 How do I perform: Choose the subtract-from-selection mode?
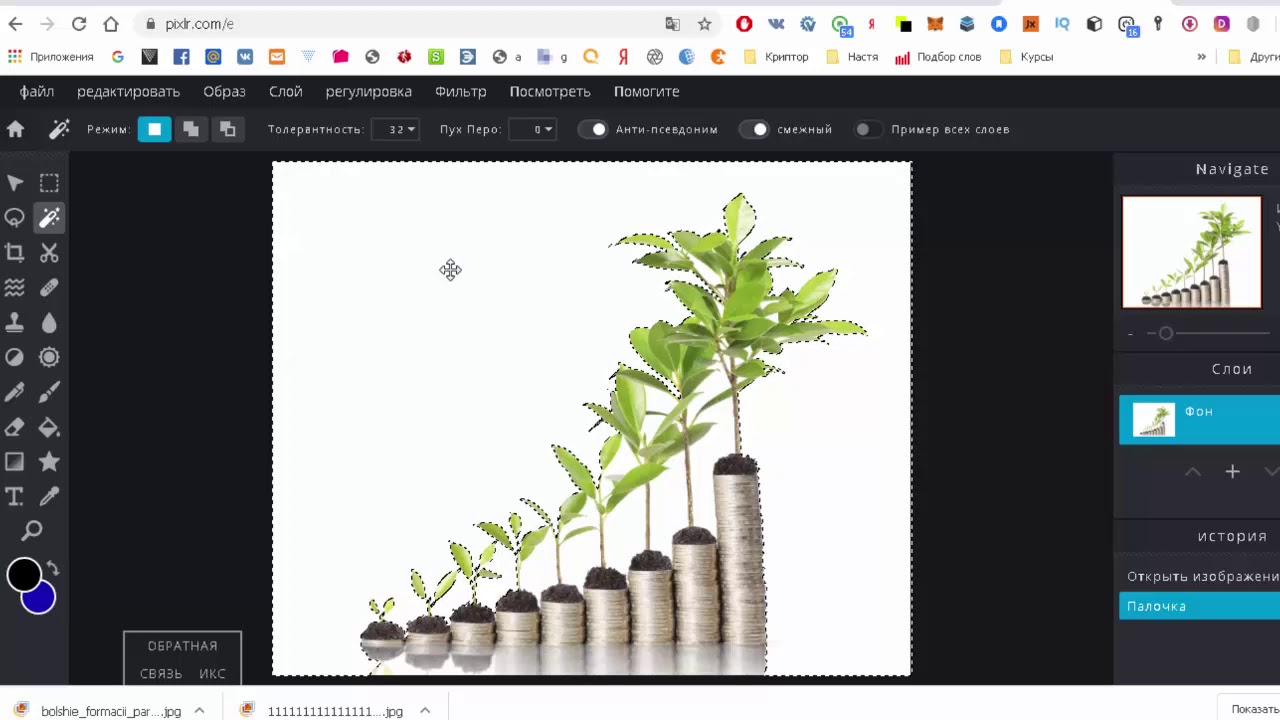point(228,129)
